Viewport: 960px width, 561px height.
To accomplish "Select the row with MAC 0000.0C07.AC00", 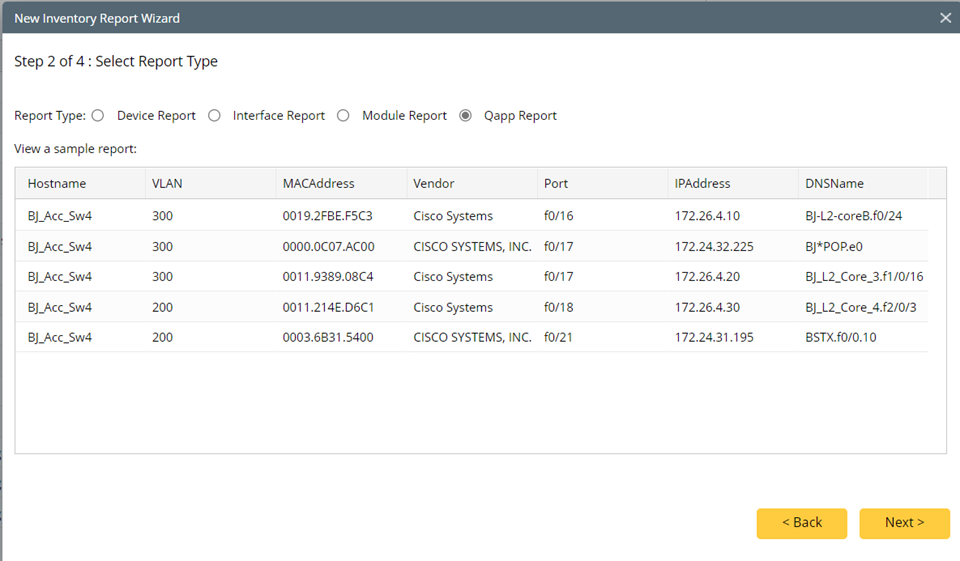I will pyautogui.click(x=328, y=247).
